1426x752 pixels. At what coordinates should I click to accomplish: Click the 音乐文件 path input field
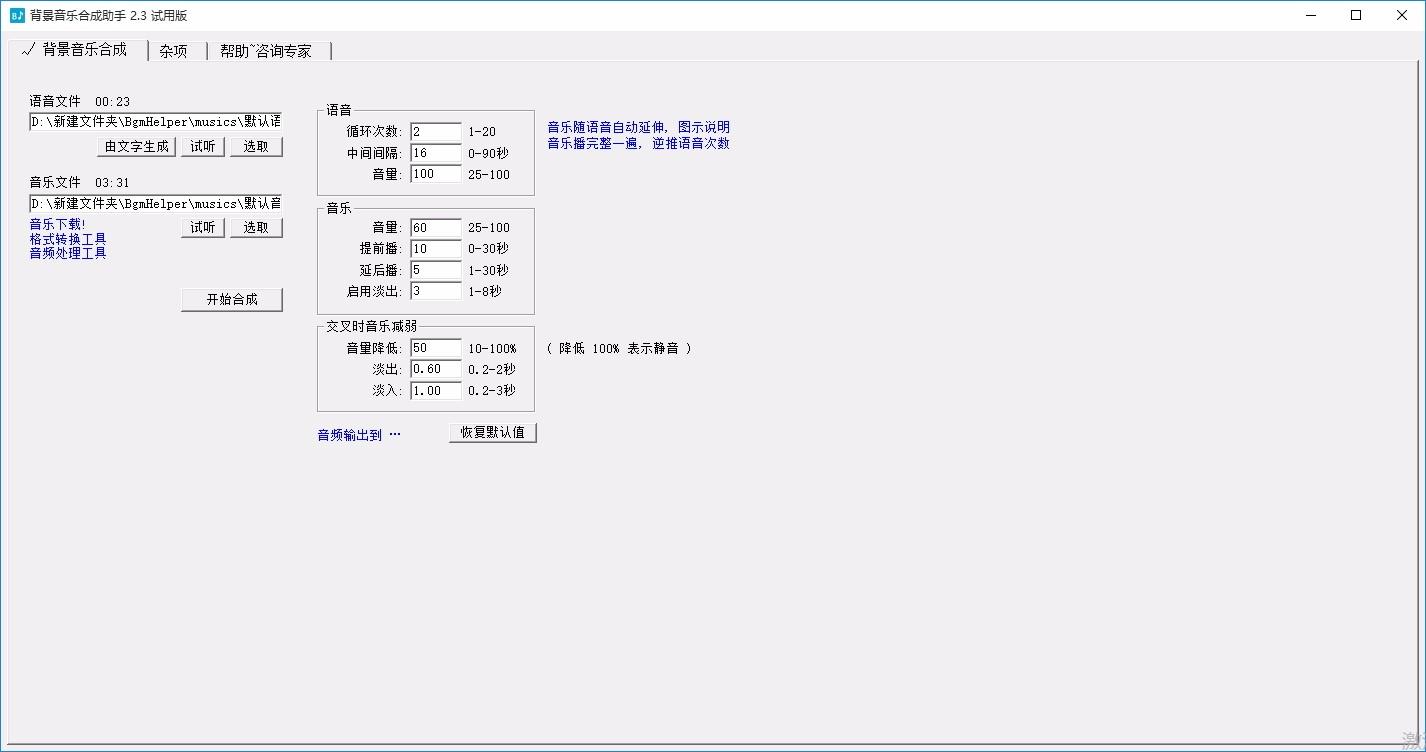[156, 203]
